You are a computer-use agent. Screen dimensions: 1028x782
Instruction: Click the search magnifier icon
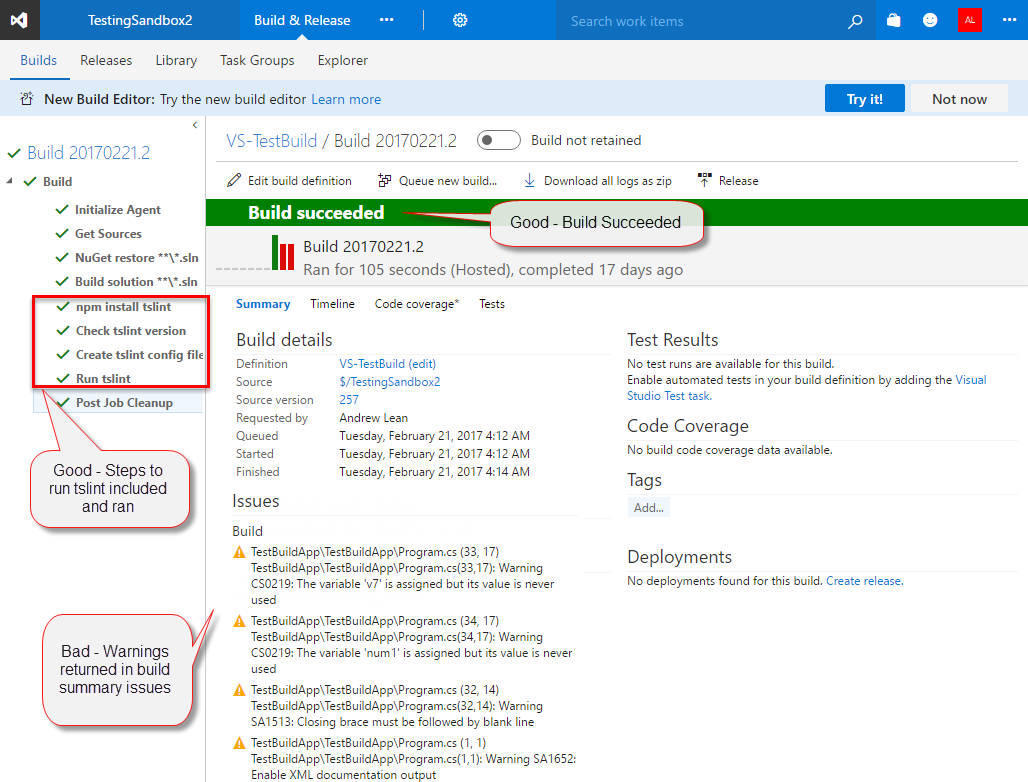855,21
